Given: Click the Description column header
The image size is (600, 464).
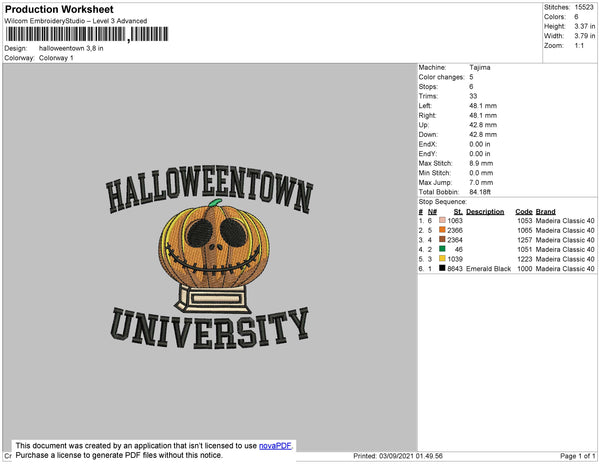Looking at the screenshot, I should [485, 212].
